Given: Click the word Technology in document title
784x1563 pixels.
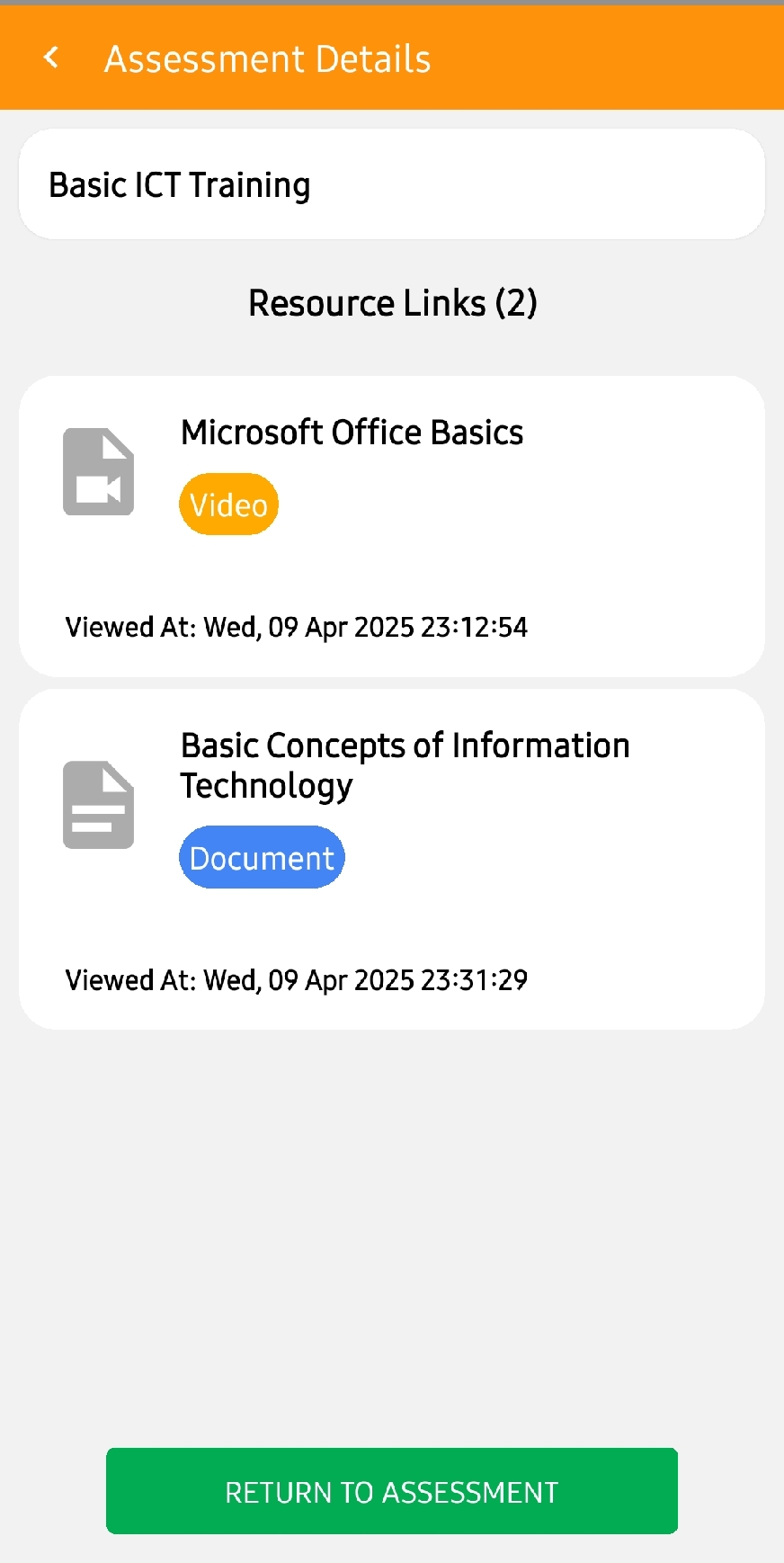Looking at the screenshot, I should click(x=267, y=786).
